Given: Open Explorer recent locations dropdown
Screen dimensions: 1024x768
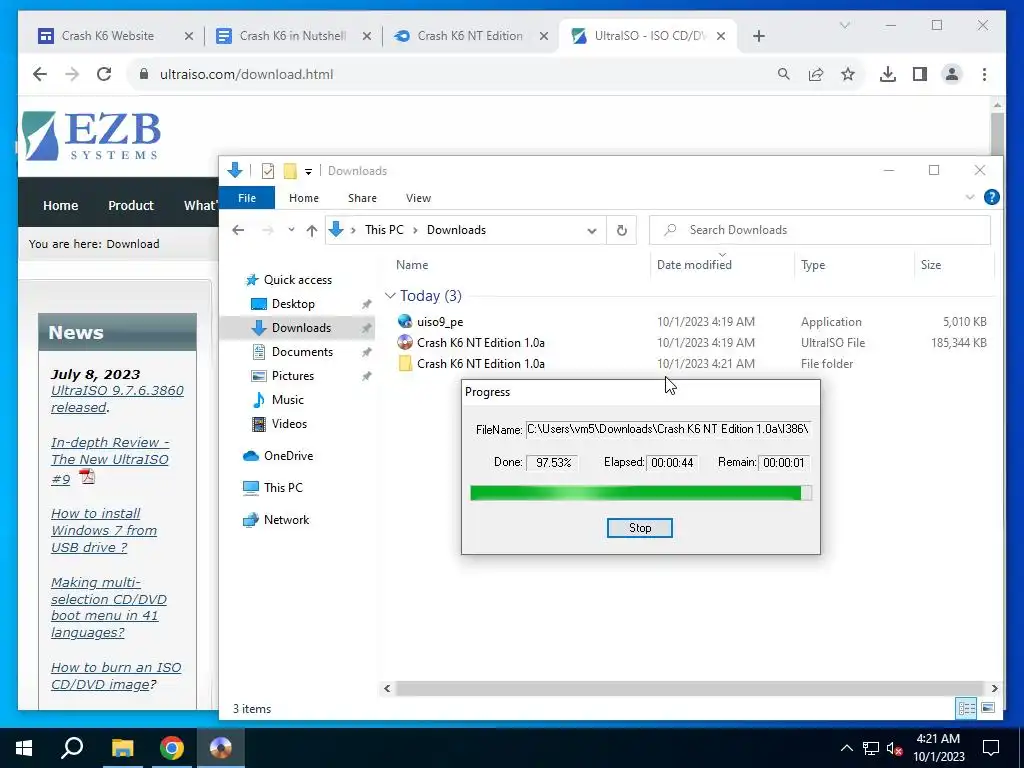Looking at the screenshot, I should 291,230.
